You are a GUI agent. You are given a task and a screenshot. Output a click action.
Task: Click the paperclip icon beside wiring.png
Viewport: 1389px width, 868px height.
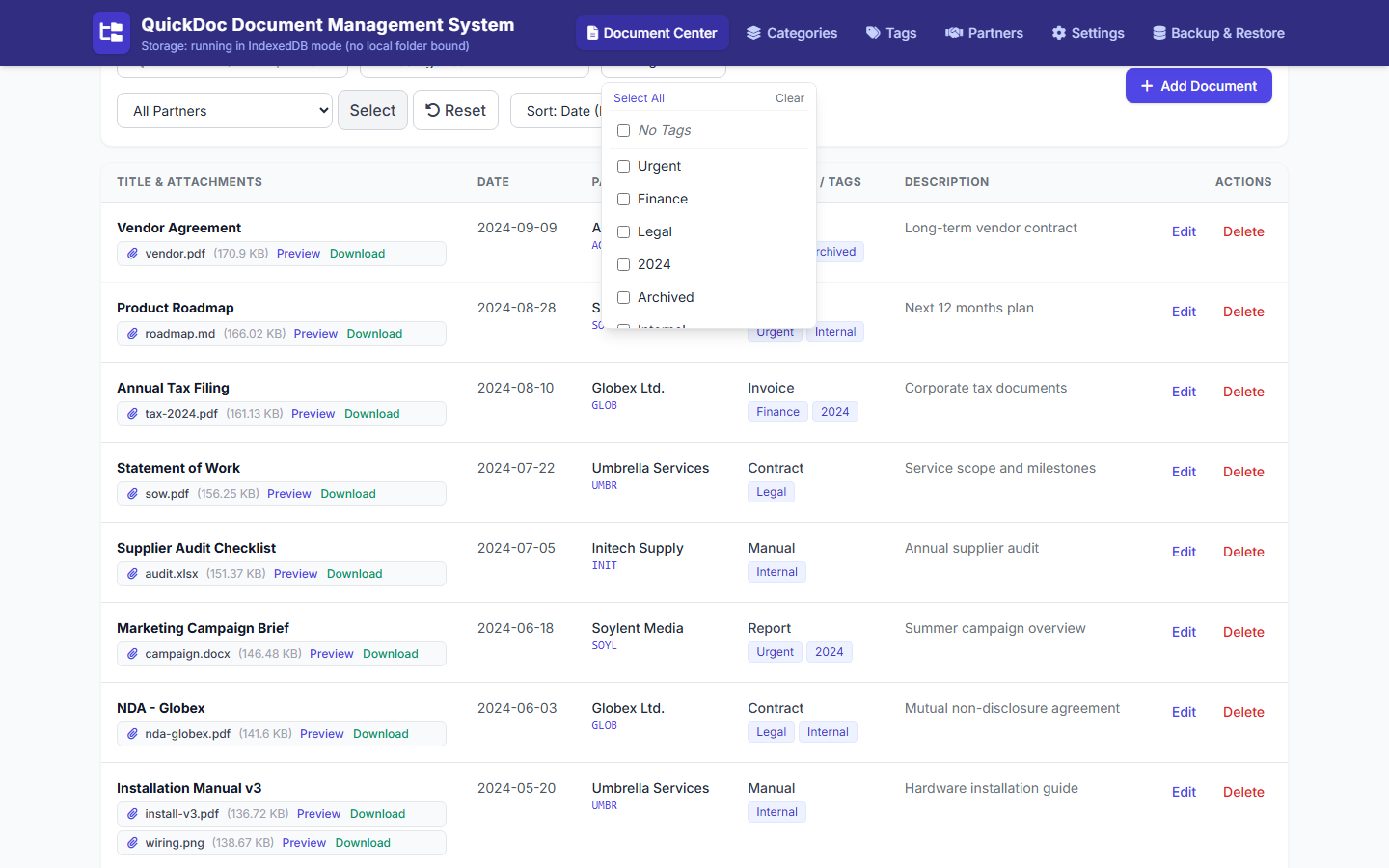(x=133, y=843)
